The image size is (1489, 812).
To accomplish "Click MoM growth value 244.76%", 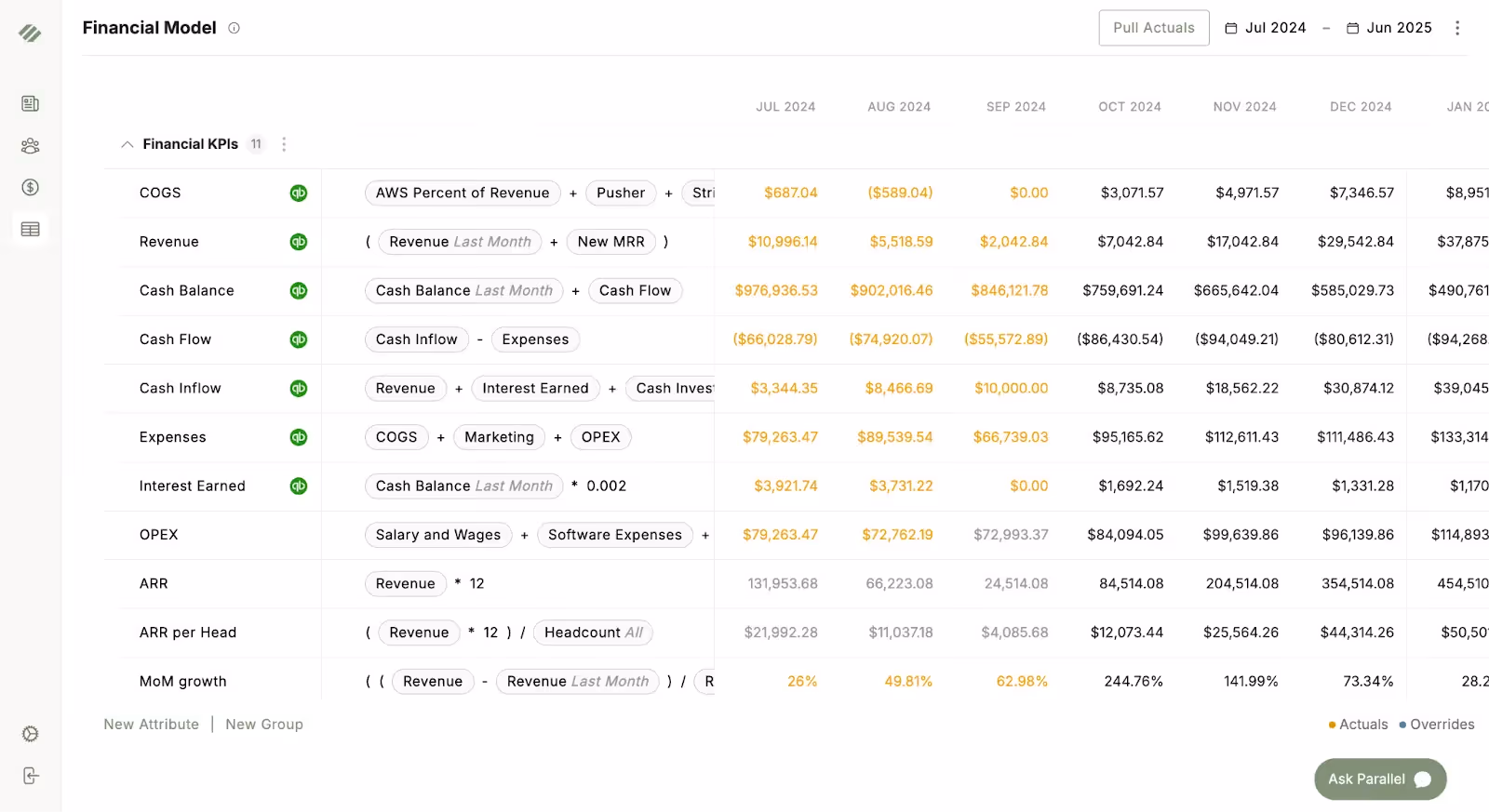I will [x=1134, y=681].
